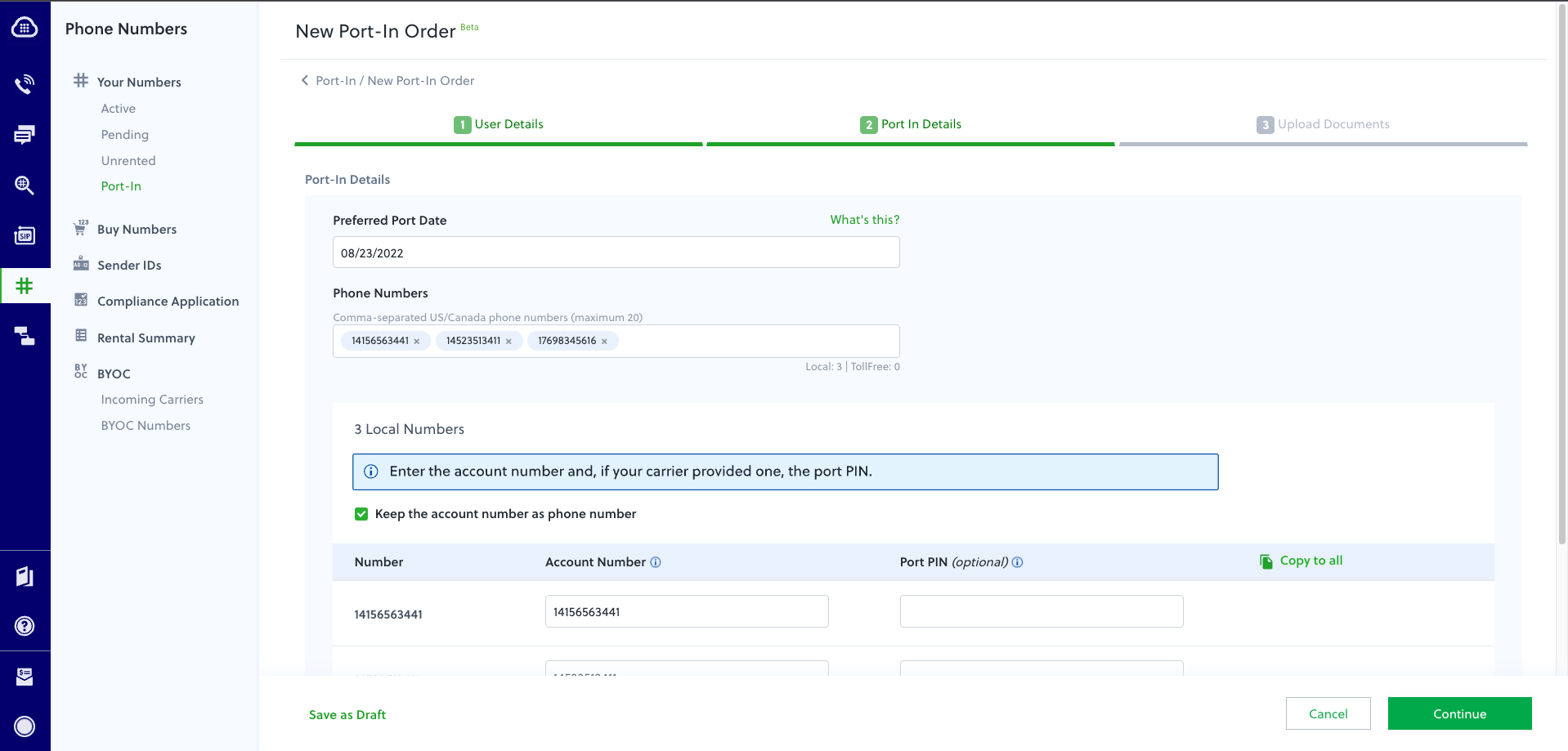
Task: Go back using the breadcrumb chevron
Action: coord(305,80)
